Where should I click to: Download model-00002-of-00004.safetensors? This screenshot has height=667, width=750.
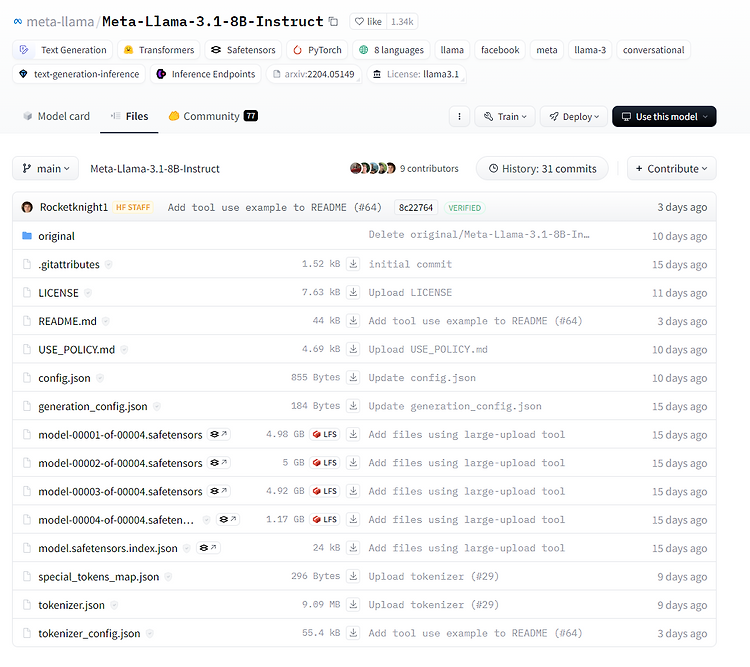click(x=353, y=462)
